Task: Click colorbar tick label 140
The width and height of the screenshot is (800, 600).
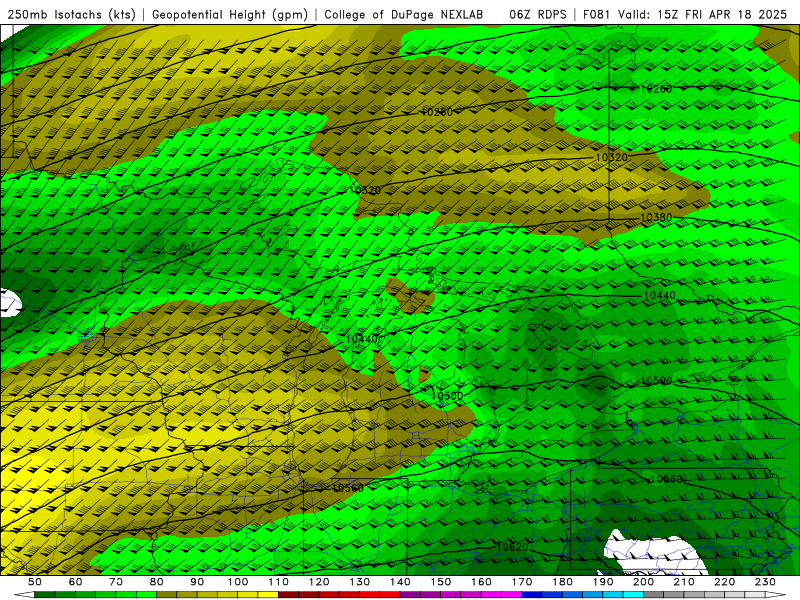Action: [400, 582]
